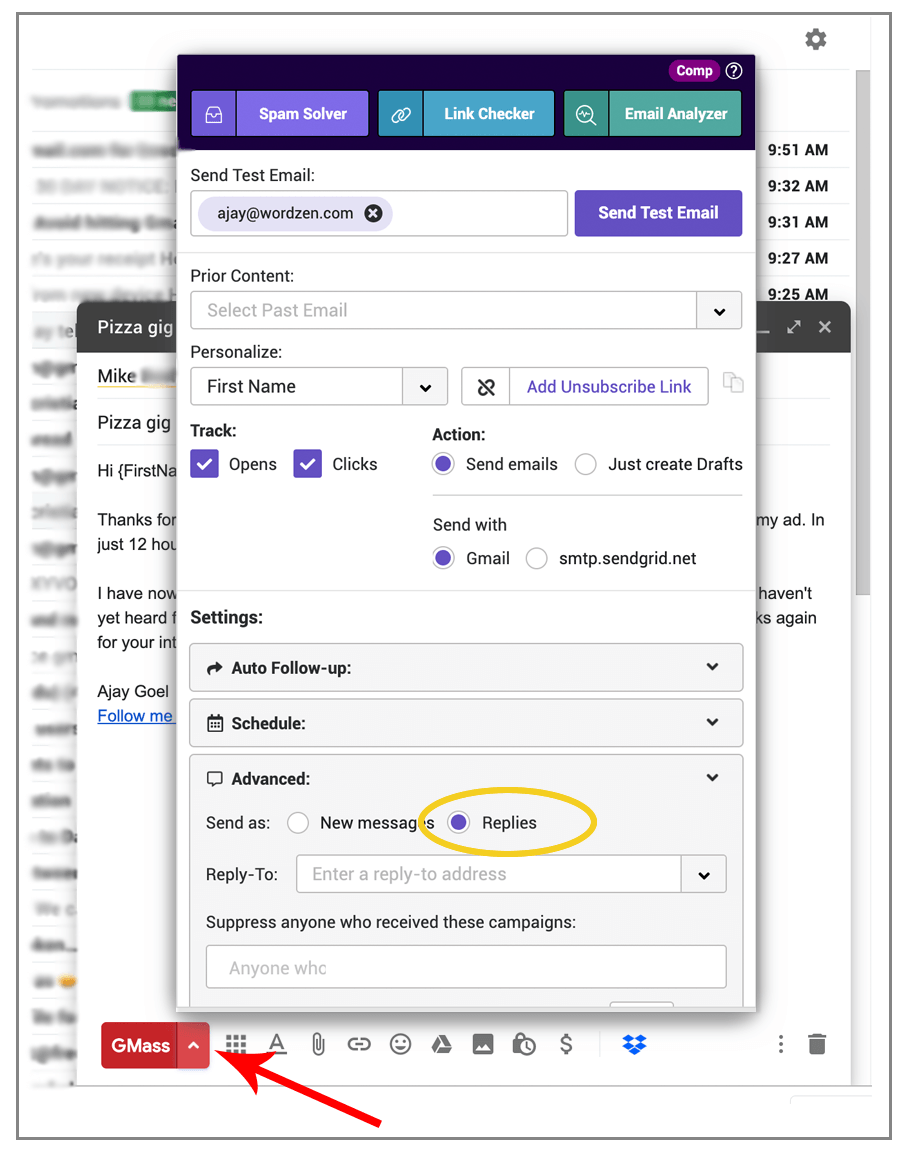
Task: Select Send as Replies
Action: pos(458,823)
